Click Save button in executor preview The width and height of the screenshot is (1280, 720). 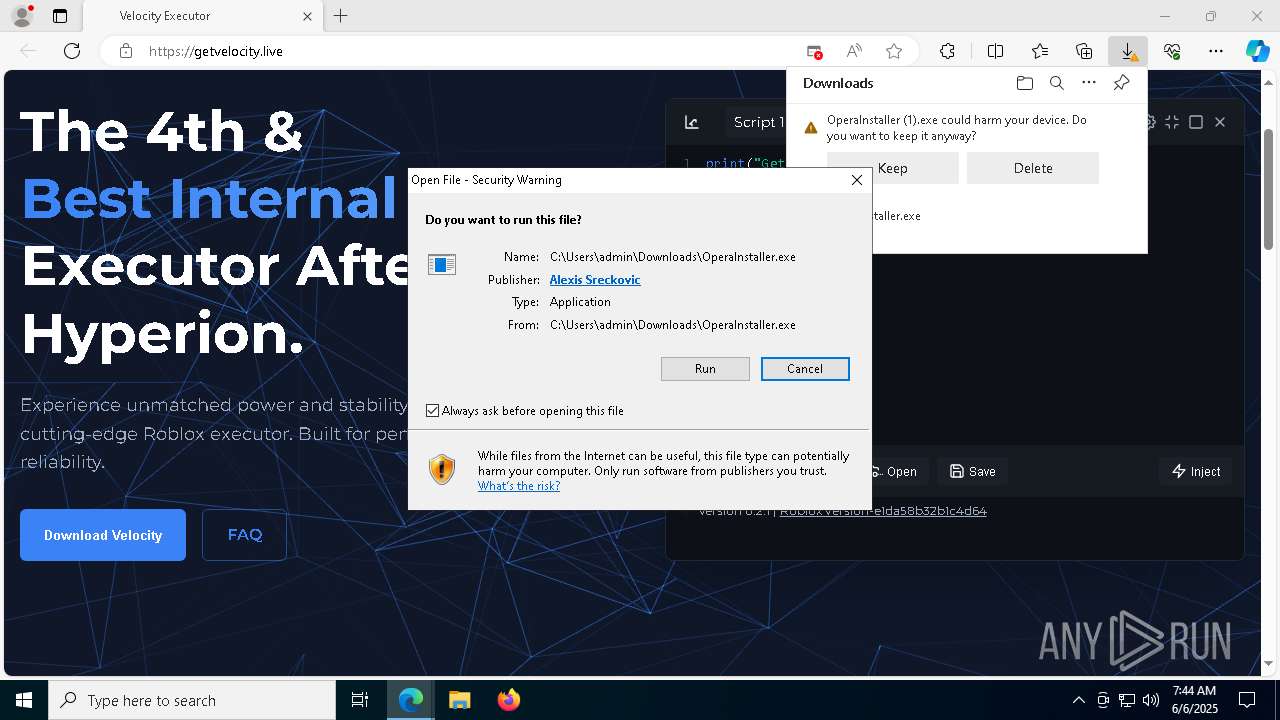(x=973, y=471)
